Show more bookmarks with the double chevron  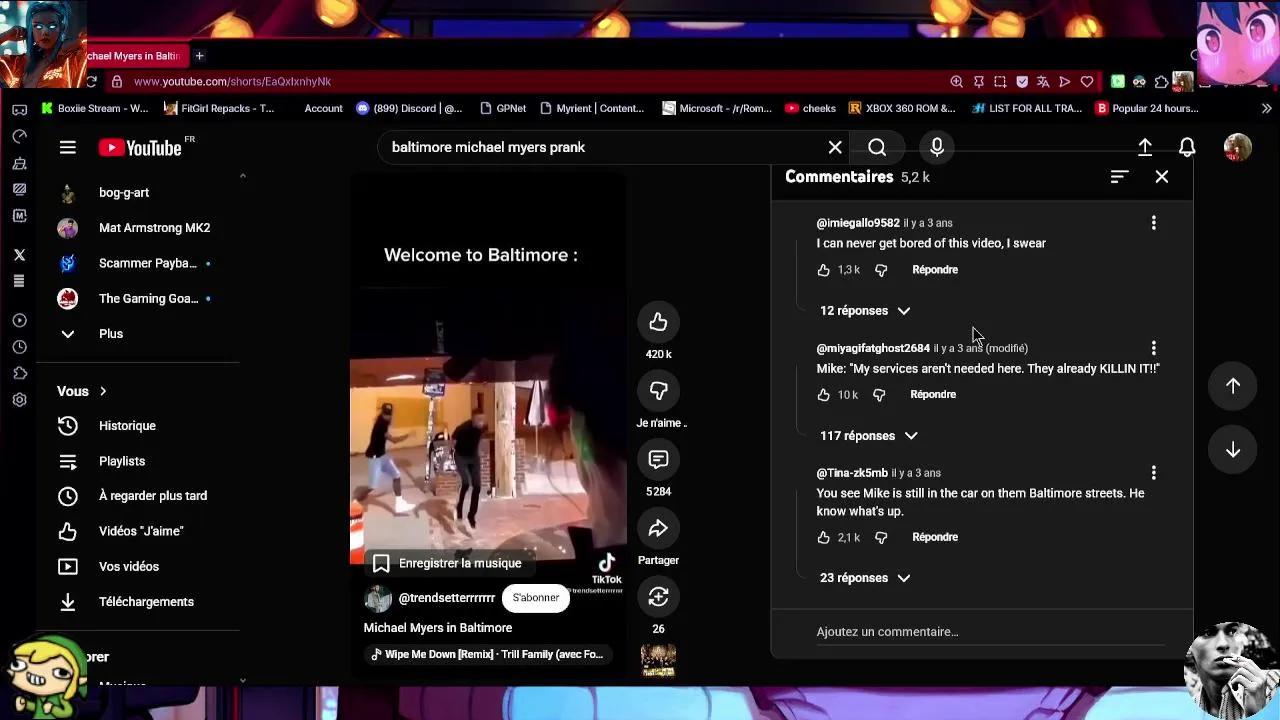1266,108
